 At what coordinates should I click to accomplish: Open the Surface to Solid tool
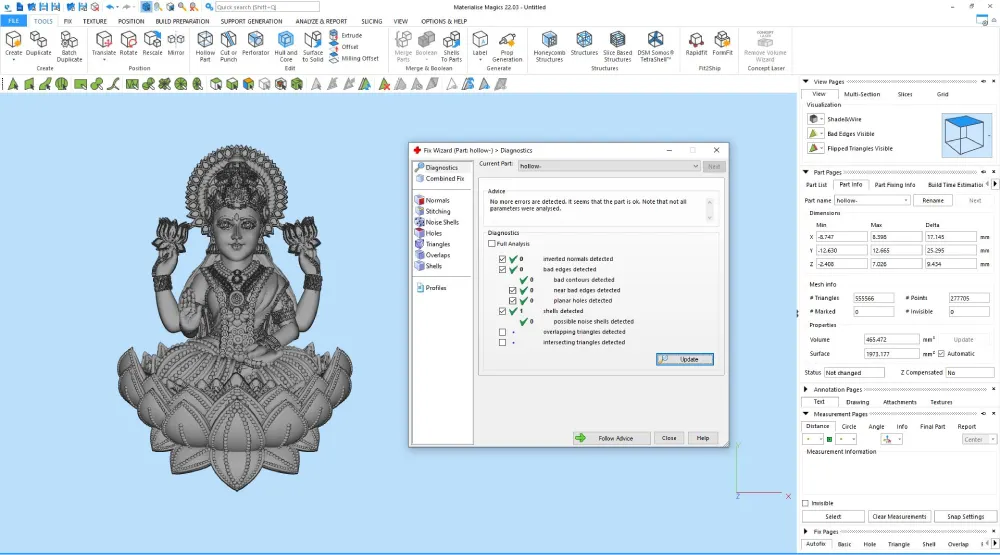[312, 47]
